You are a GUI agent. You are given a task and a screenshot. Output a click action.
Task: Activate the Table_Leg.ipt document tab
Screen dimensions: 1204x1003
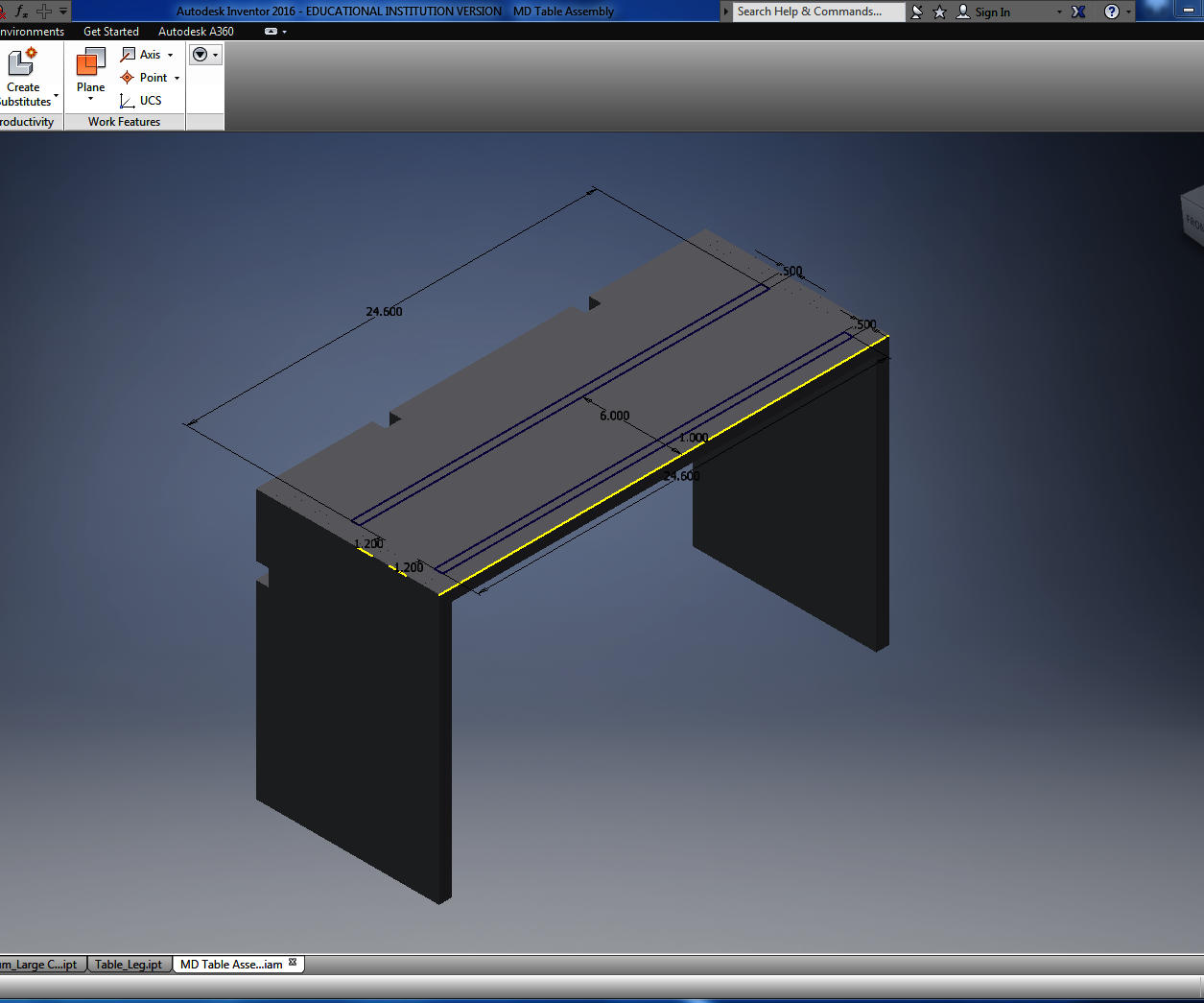(x=129, y=964)
